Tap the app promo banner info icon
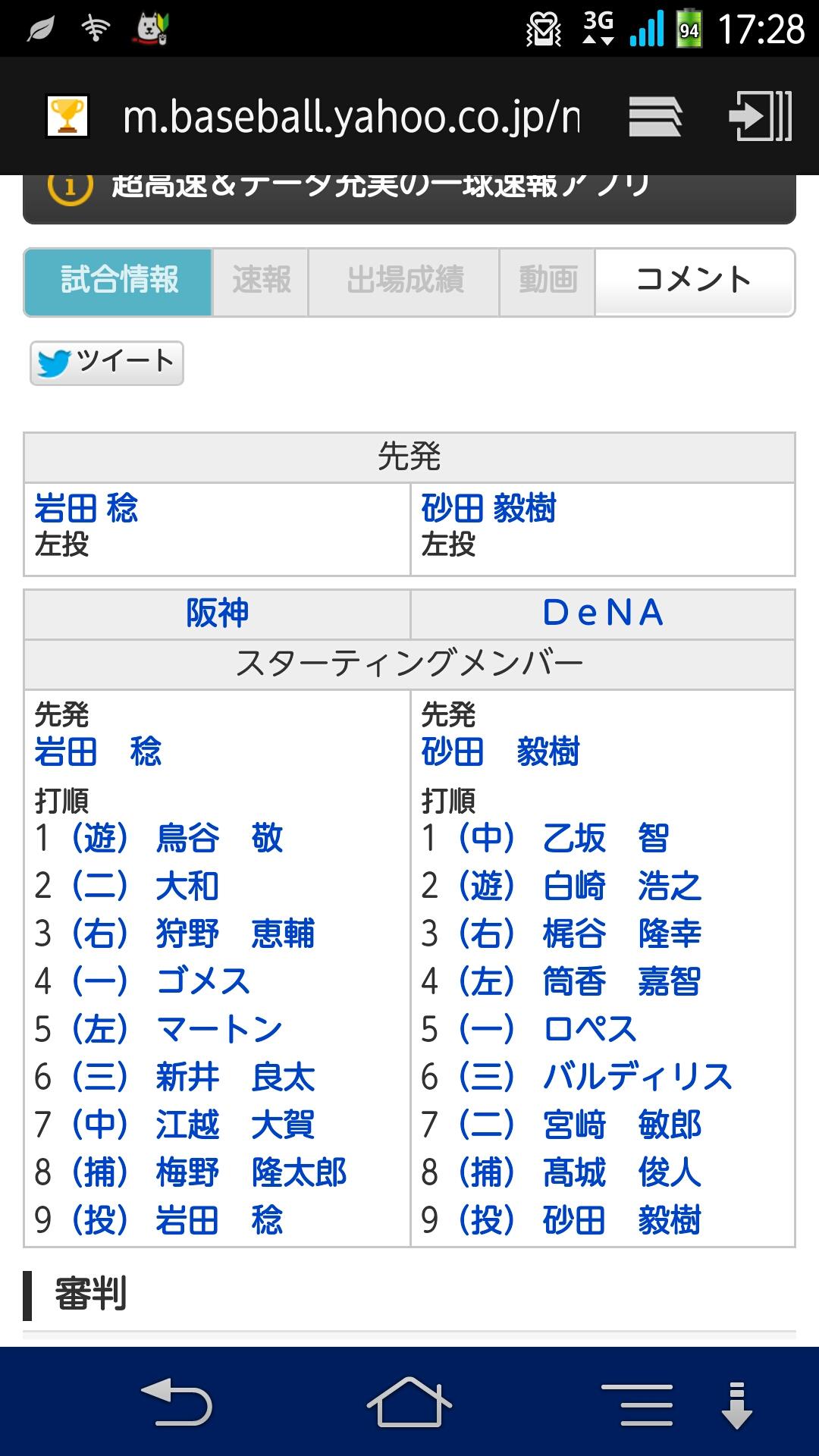This screenshot has height=1456, width=819. pos(70,187)
